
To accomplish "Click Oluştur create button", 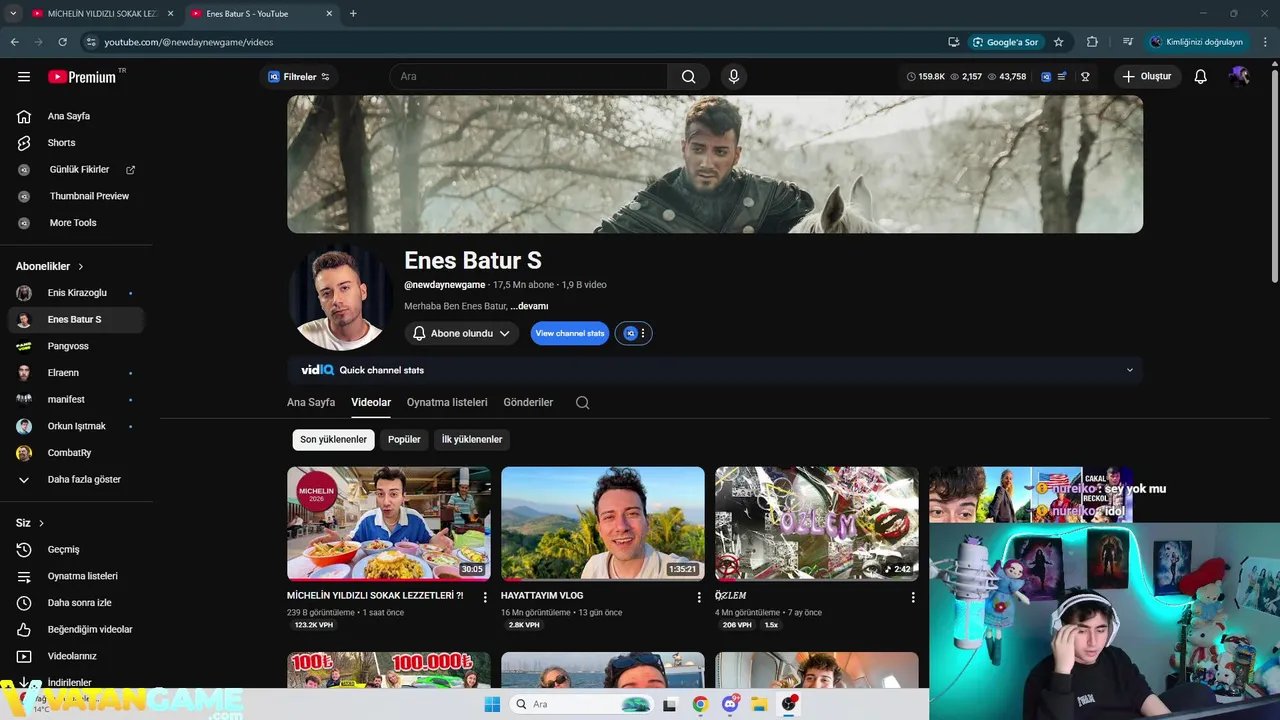I will (x=1147, y=76).
